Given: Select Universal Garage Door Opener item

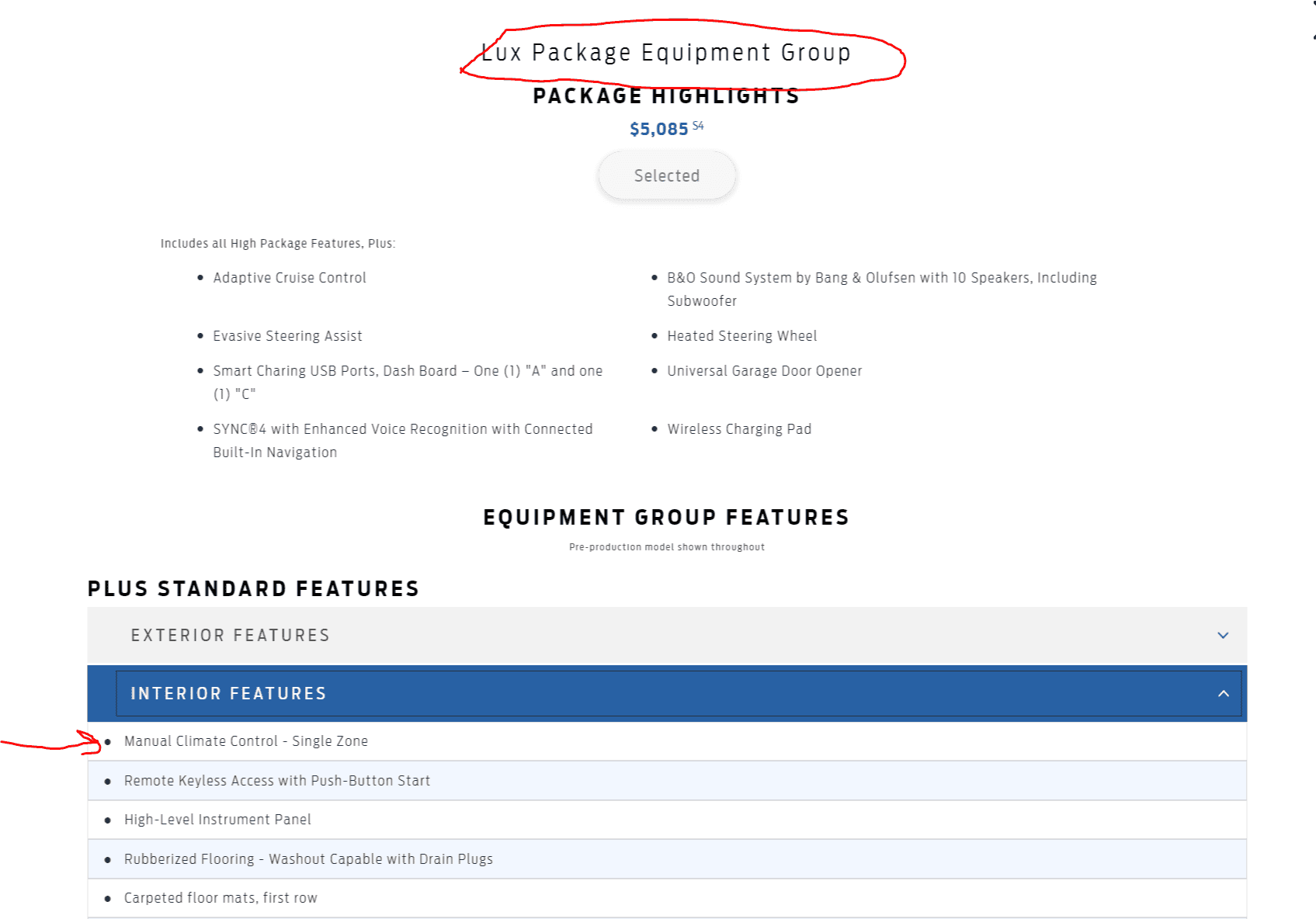Looking at the screenshot, I should tap(765, 371).
